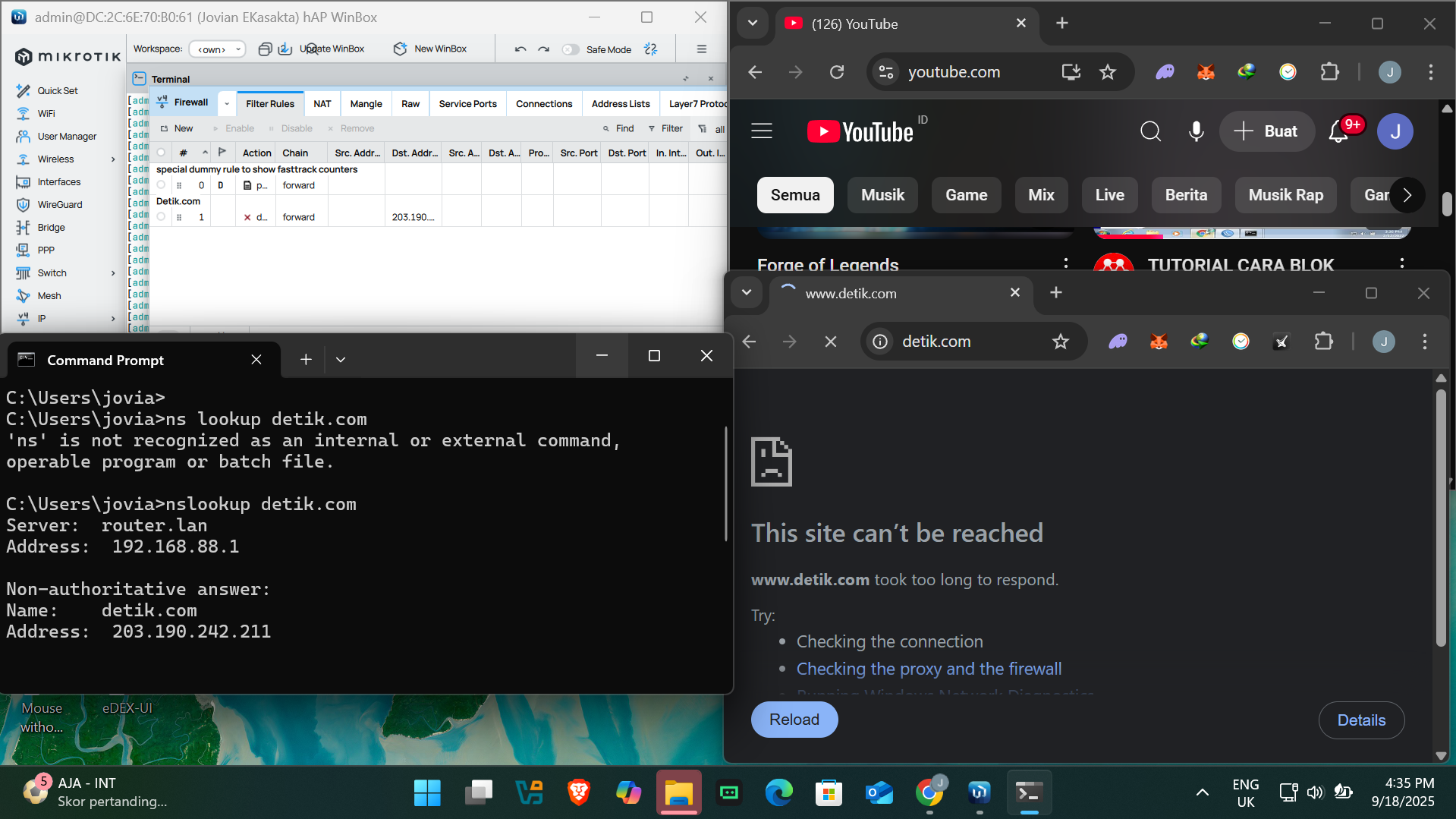This screenshot has width=1456, height=819.
Task: Select the Detik.com rule row radio button
Action: [161, 217]
